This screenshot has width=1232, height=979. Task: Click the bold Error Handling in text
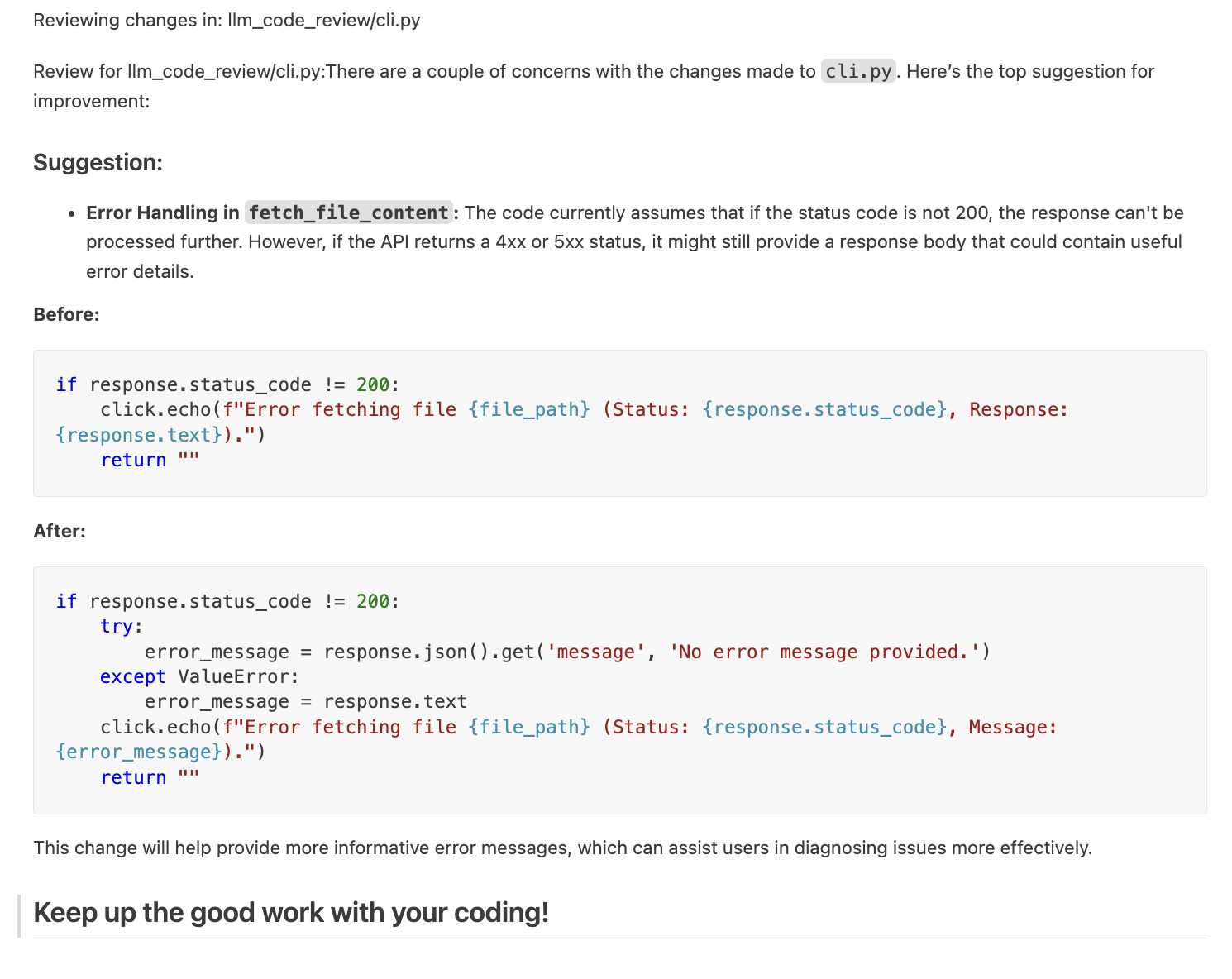(x=162, y=213)
